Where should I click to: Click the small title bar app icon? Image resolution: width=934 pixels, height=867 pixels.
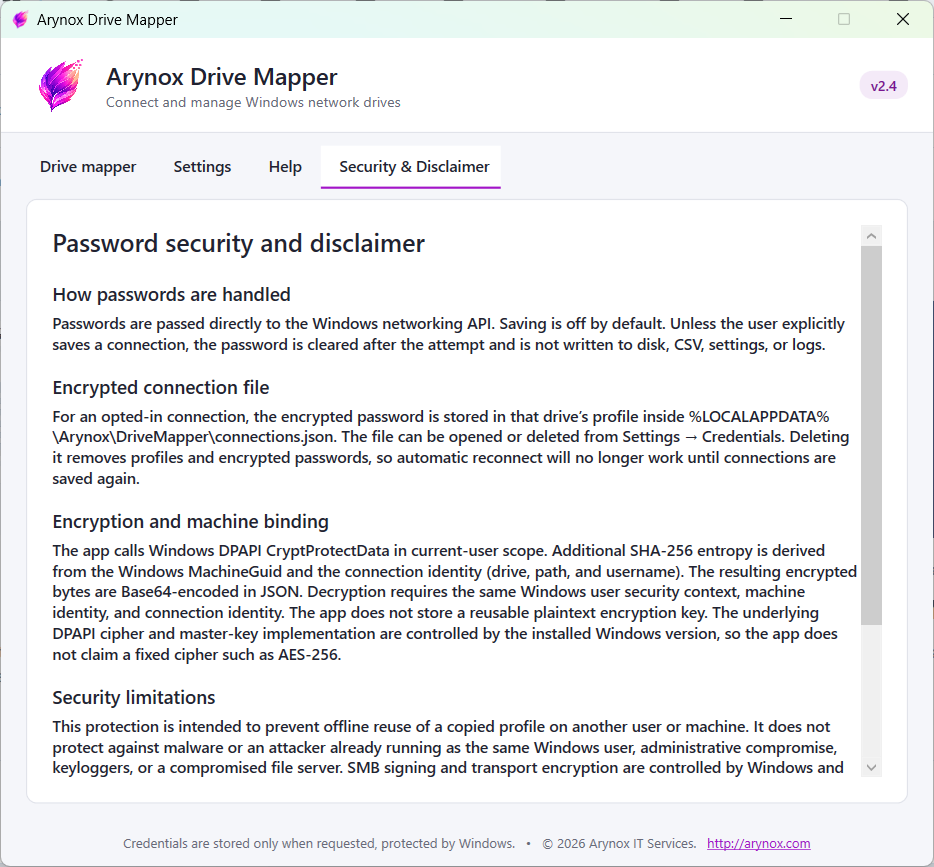click(20, 20)
